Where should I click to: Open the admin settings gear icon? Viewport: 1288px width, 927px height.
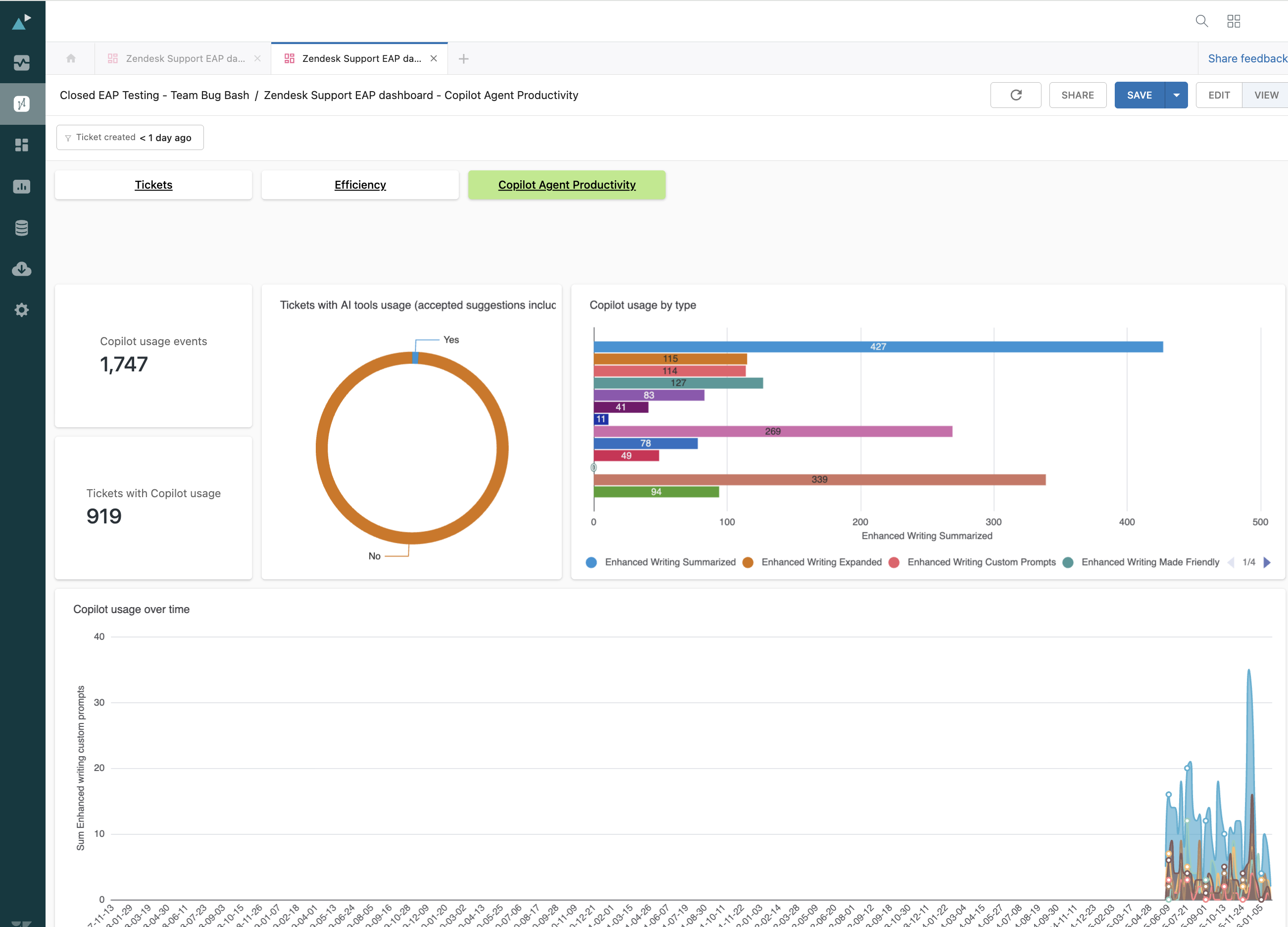22,310
